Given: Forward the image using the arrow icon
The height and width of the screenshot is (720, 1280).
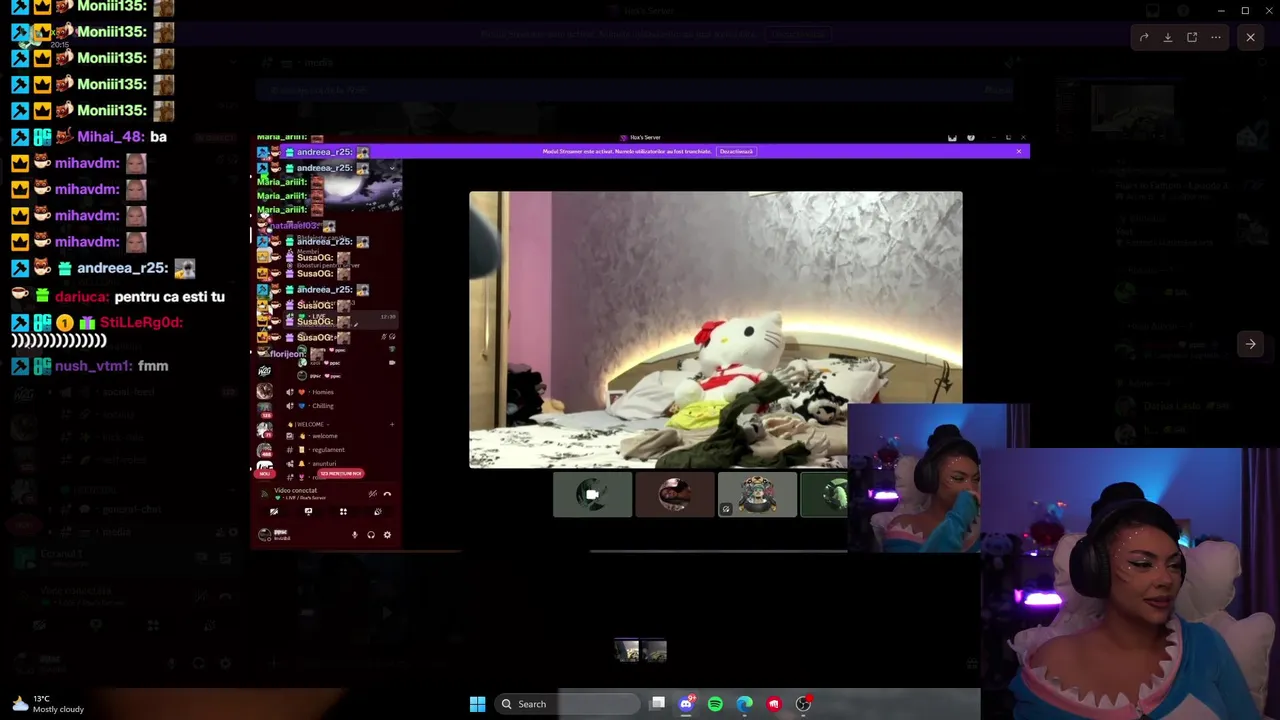Looking at the screenshot, I should (x=1144, y=37).
